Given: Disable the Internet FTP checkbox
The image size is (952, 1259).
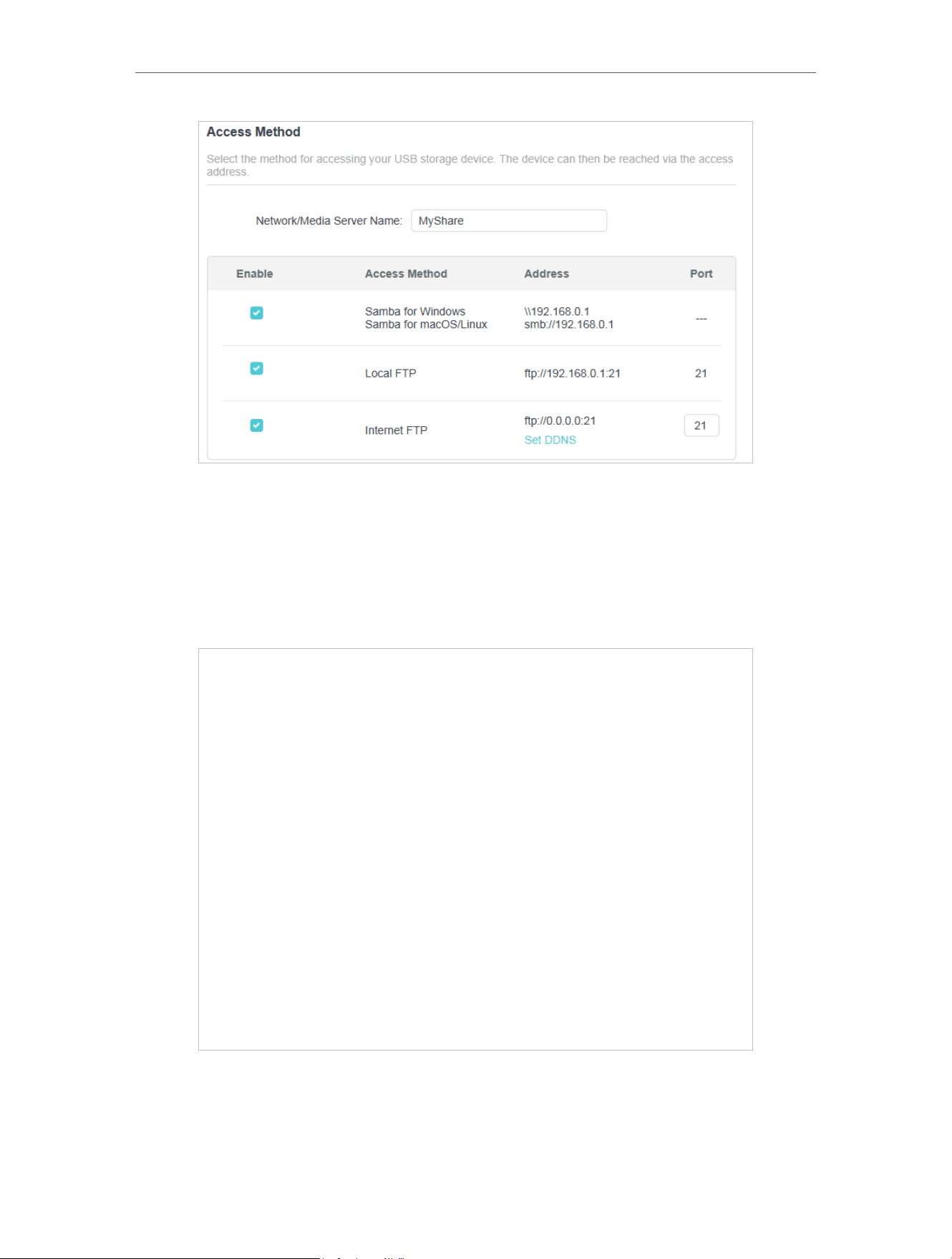Looking at the screenshot, I should click(256, 425).
